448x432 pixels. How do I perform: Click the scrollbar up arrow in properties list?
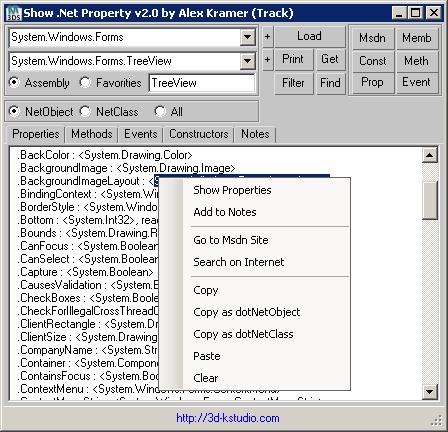[430, 155]
